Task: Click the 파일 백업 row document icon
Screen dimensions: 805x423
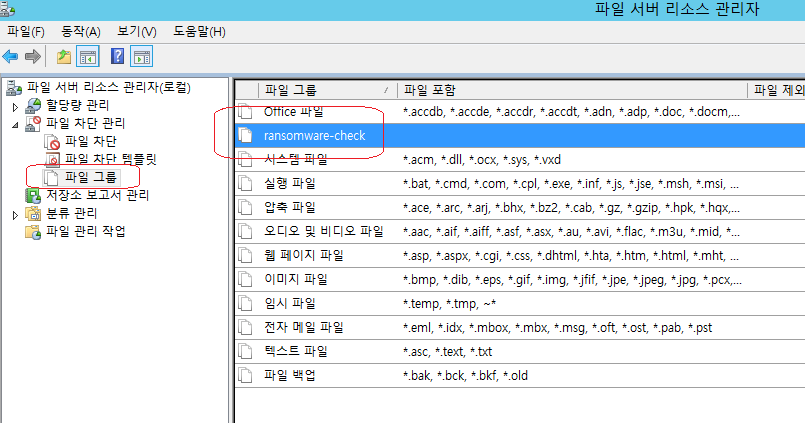Action: 245,375
